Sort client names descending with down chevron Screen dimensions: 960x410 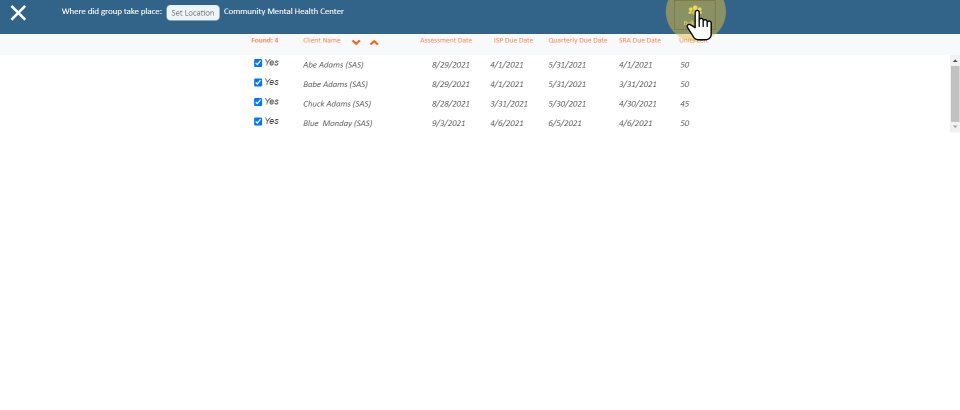[x=356, y=42]
